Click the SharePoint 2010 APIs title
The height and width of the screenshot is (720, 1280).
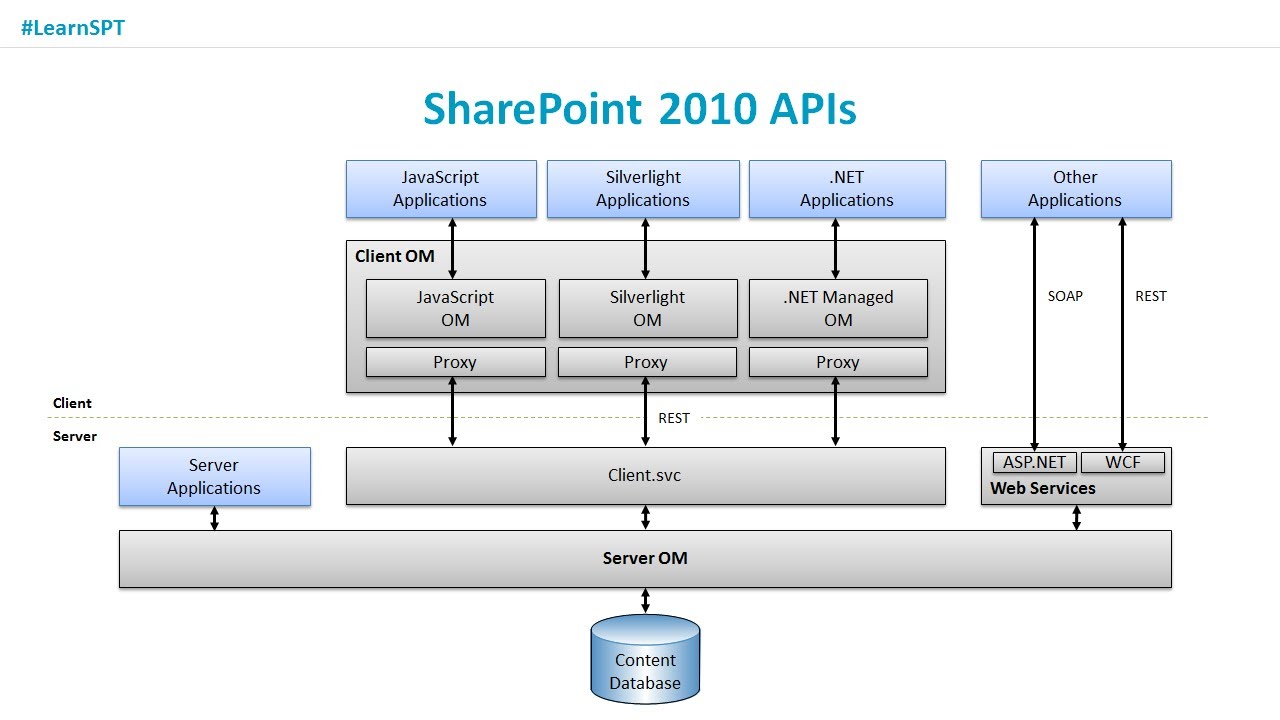click(640, 108)
